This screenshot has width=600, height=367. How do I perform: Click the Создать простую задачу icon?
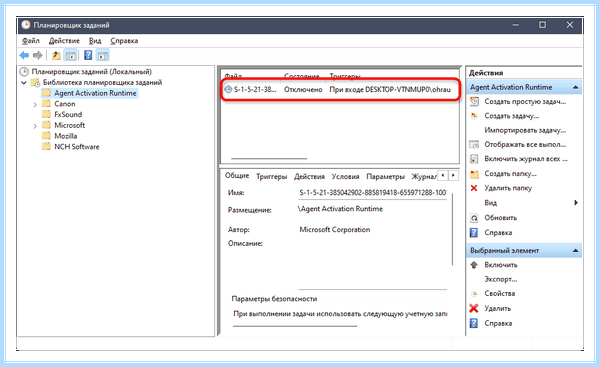(x=474, y=101)
